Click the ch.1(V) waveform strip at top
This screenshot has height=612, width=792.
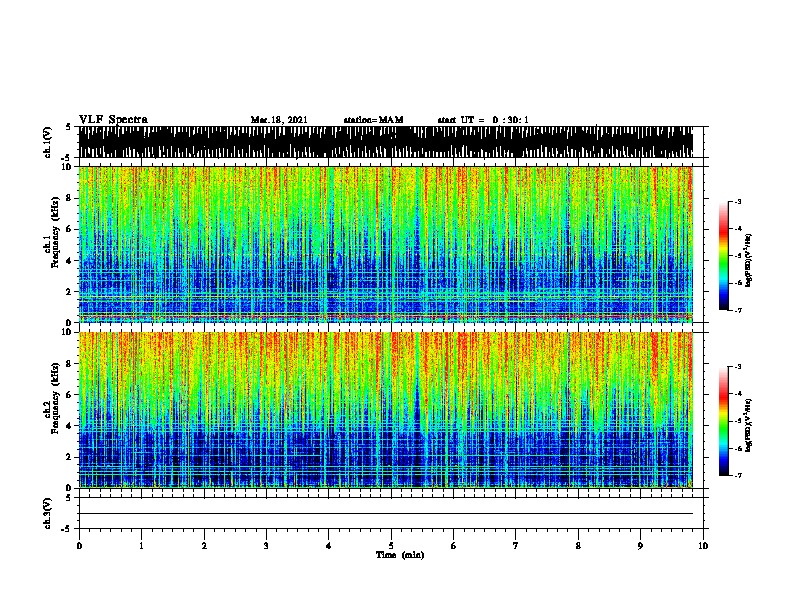coord(386,142)
